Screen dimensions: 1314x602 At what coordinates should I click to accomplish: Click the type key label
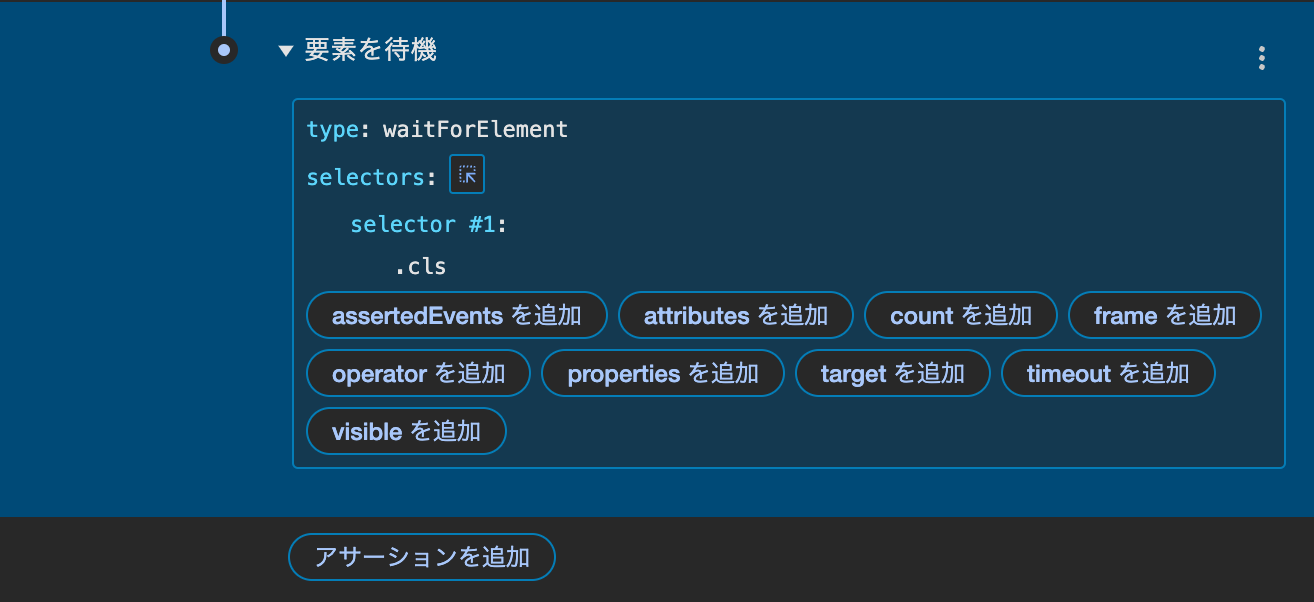(x=331, y=129)
